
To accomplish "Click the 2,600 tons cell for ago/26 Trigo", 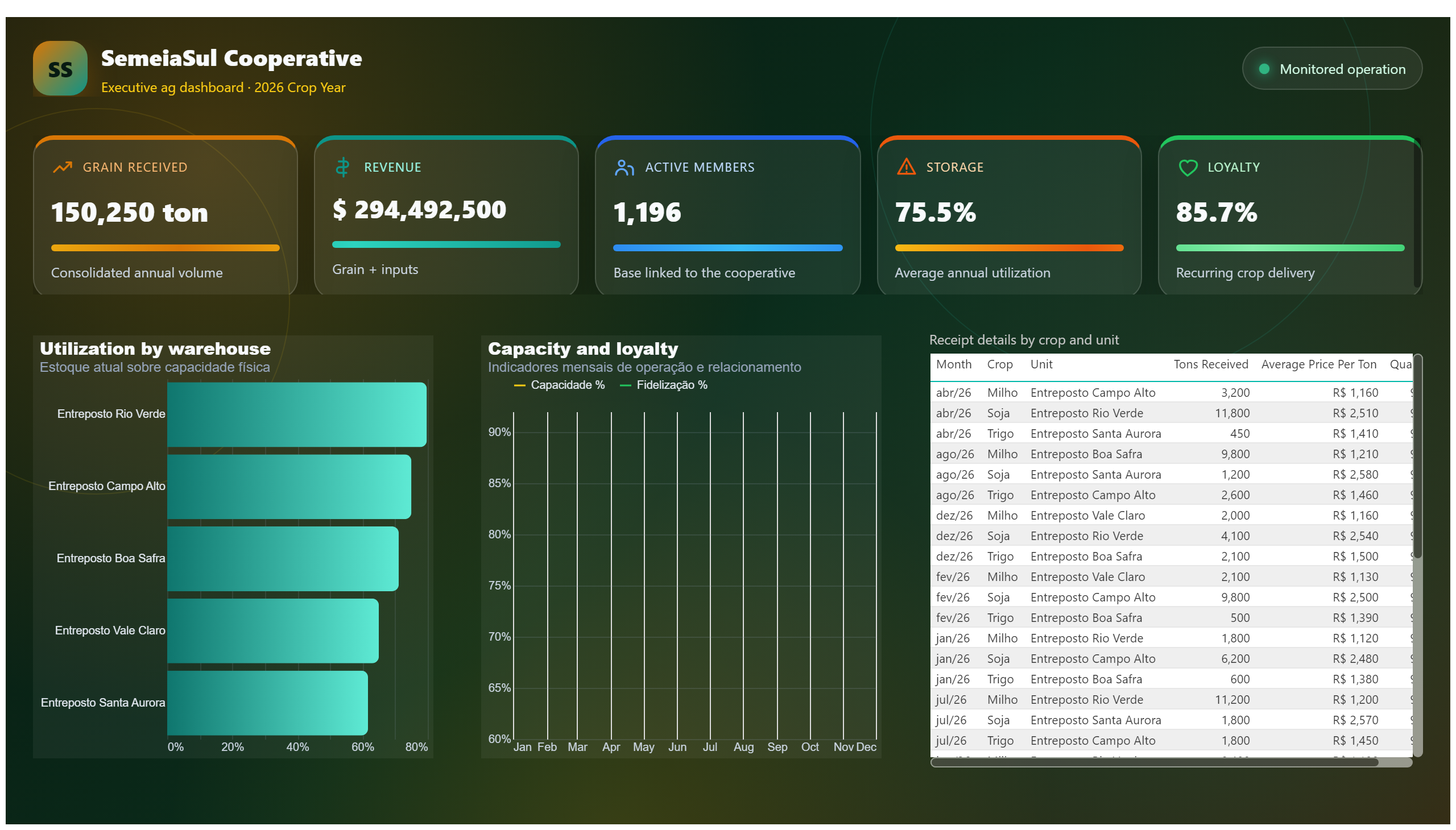I will click(1235, 495).
